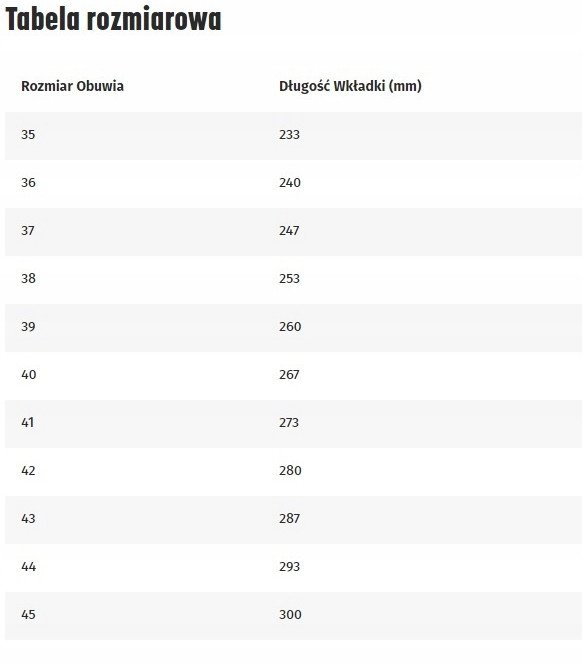This screenshot has height=665, width=582.
Task: Select shoe size 41 cell
Action: click(x=28, y=422)
